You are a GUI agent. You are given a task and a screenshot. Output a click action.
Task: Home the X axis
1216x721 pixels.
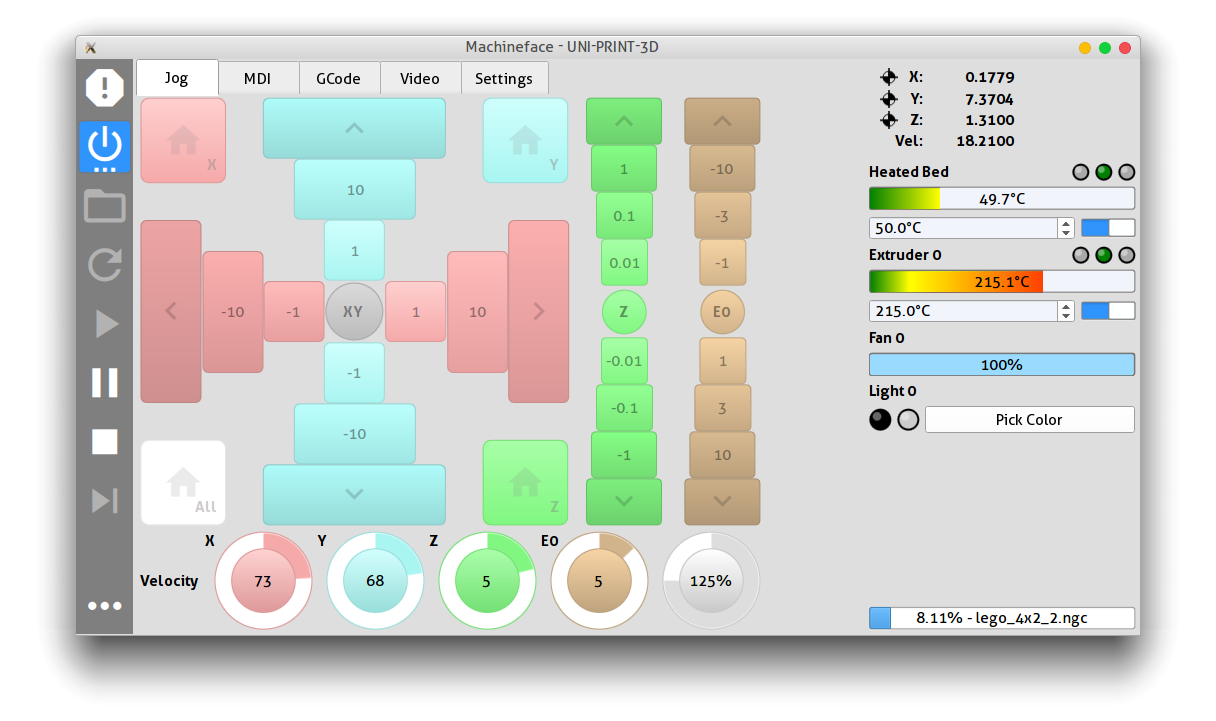[x=183, y=141]
